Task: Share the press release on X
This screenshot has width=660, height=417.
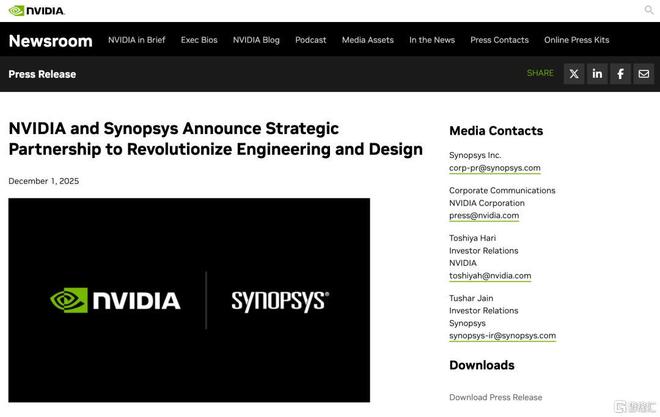Action: pos(574,74)
